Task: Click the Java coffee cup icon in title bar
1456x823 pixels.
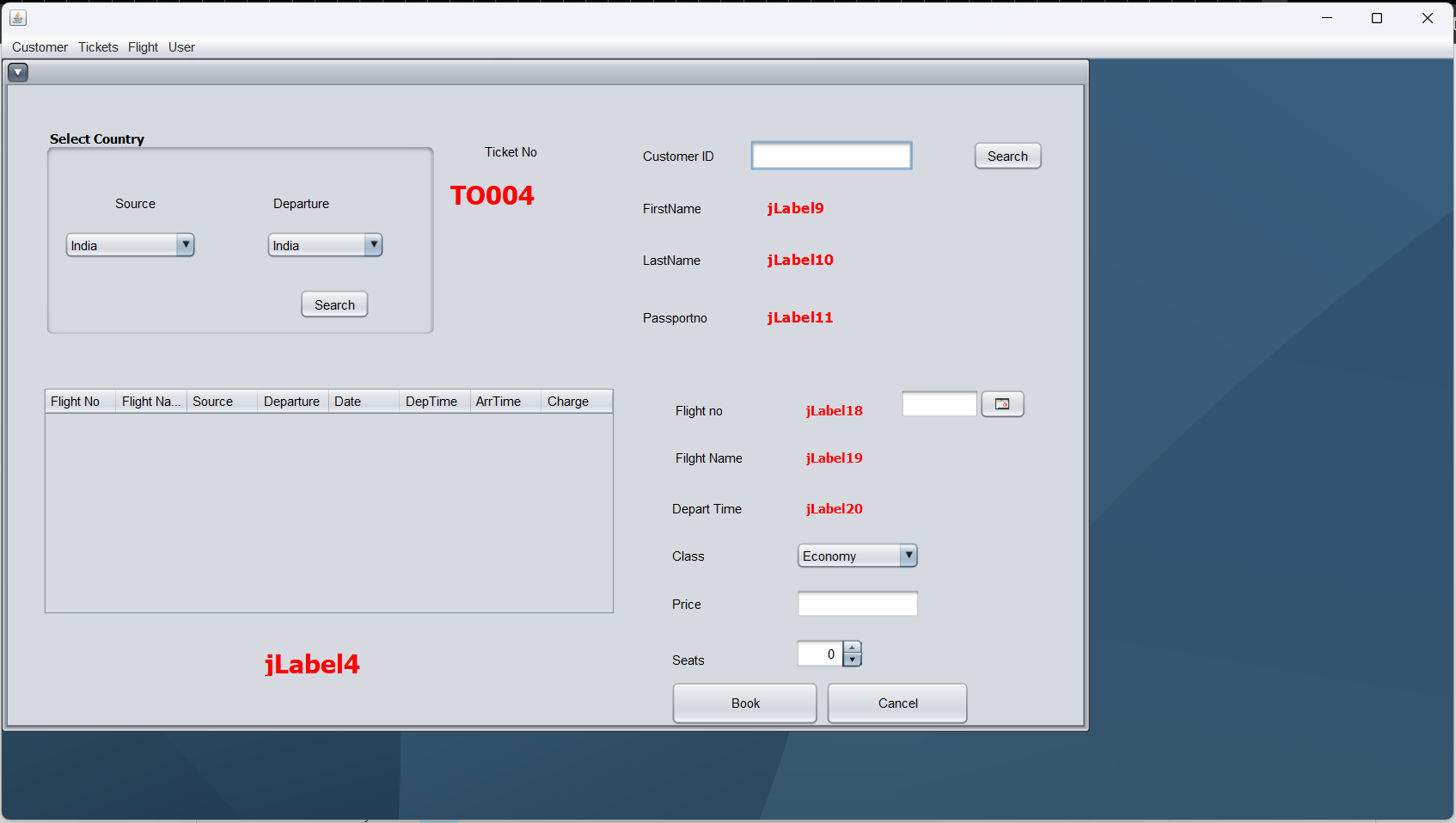Action: pos(18,17)
